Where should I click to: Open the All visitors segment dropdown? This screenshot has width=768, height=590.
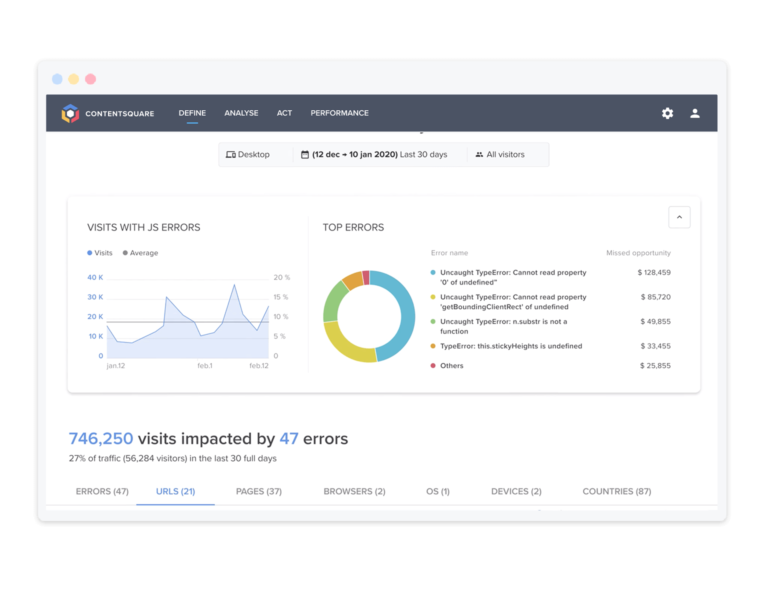click(505, 155)
